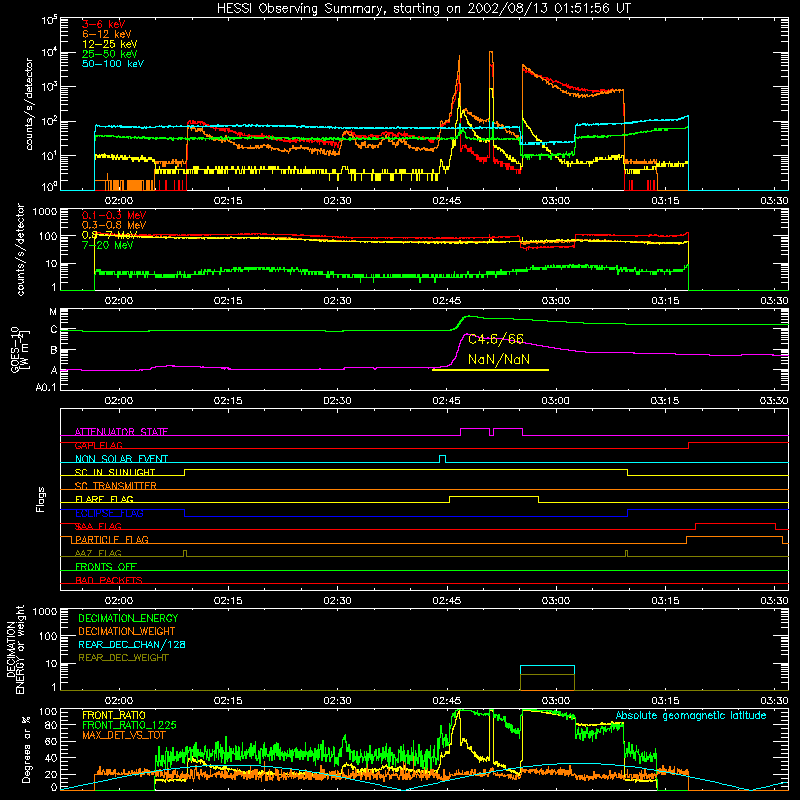The width and height of the screenshot is (800, 800).
Task: Select the green 25-50 keV legend label
Action: [110, 54]
